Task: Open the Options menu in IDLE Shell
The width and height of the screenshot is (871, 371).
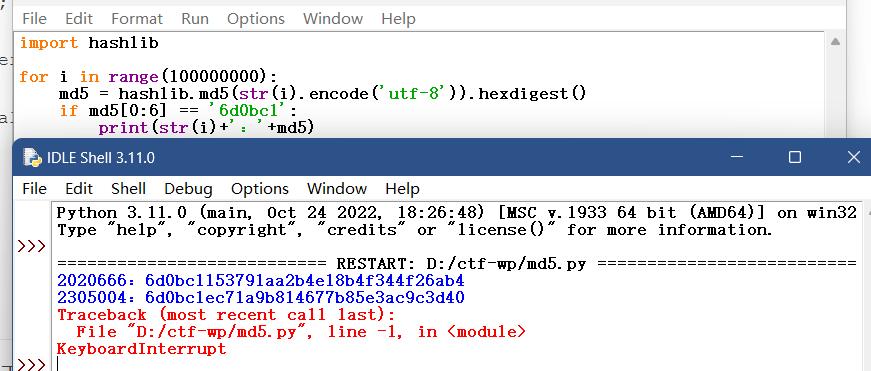Action: point(260,189)
